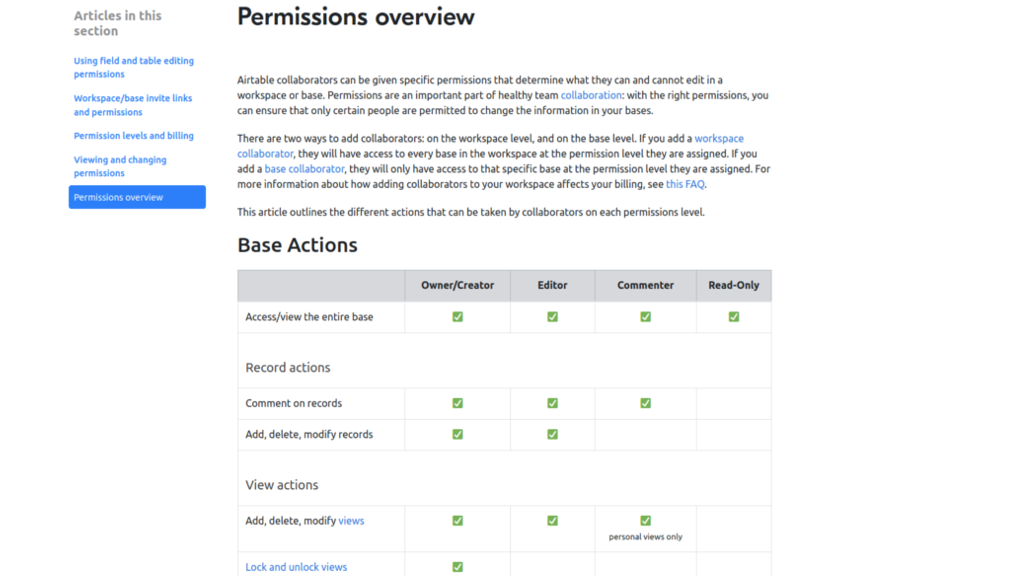Viewport: 1024px width, 576px height.
Task: Follow the collaboration hyperlink in the intro paragraph
Action: point(590,94)
